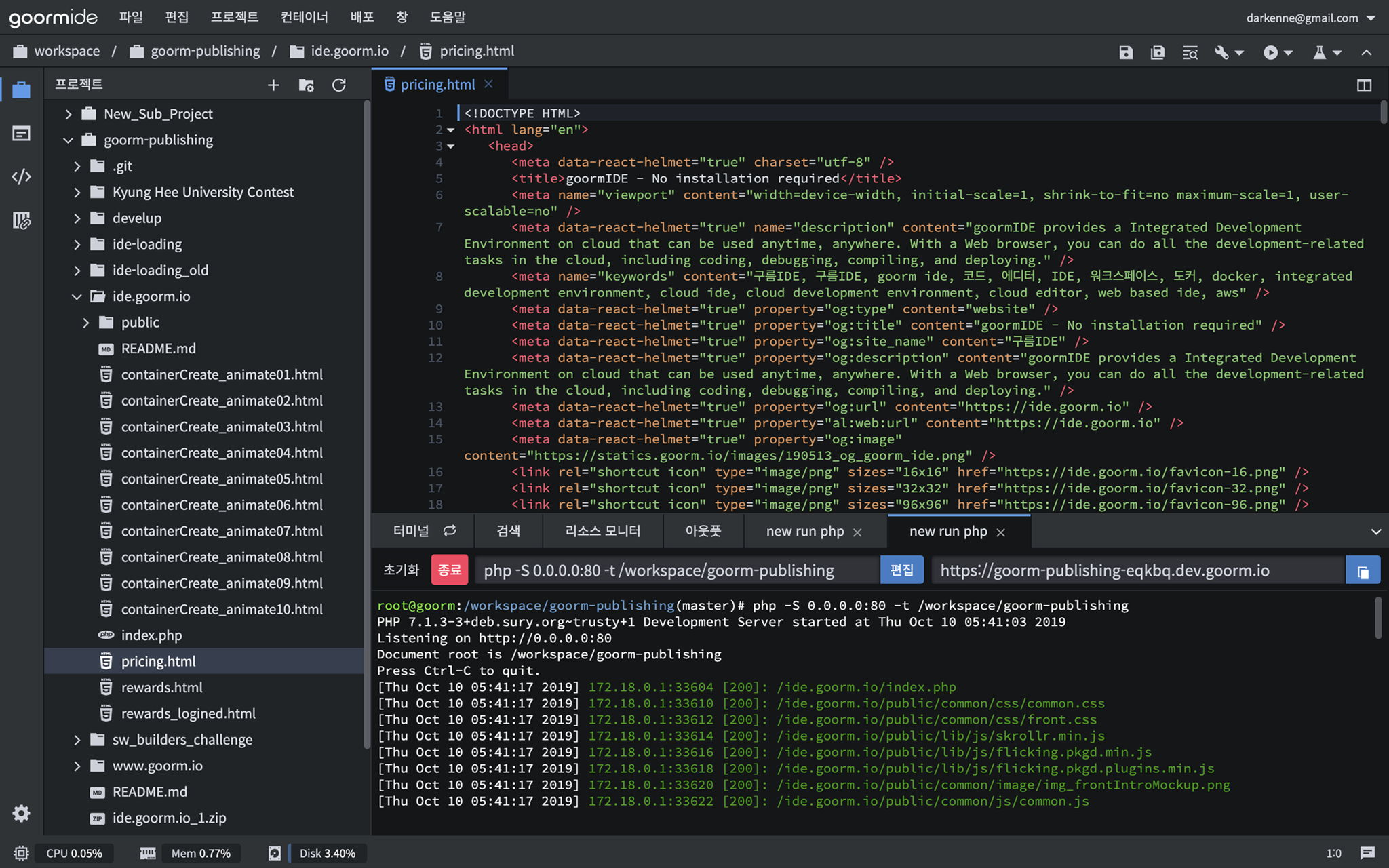Open the wrench build tools dropdown
Image resolution: width=1389 pixels, height=868 pixels.
1228,52
